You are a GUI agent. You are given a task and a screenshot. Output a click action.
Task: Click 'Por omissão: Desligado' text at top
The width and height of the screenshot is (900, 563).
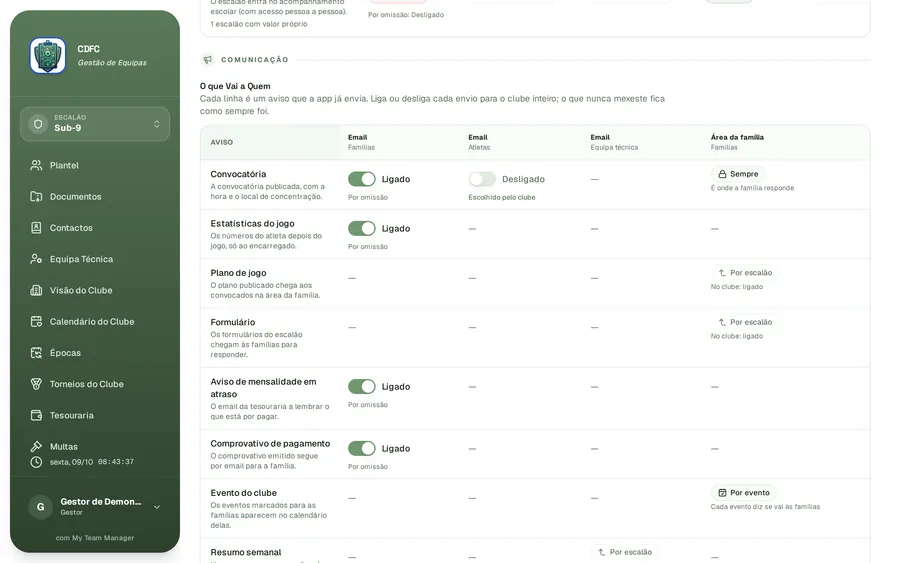pos(406,15)
